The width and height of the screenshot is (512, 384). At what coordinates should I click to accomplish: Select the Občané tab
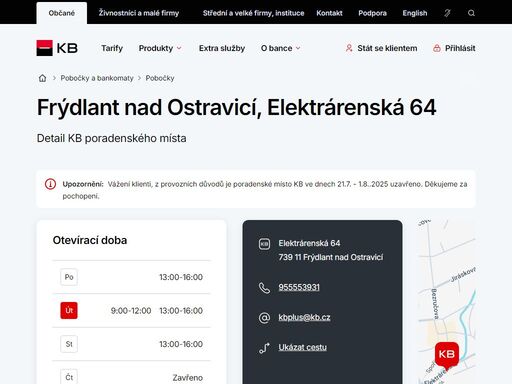pos(62,13)
